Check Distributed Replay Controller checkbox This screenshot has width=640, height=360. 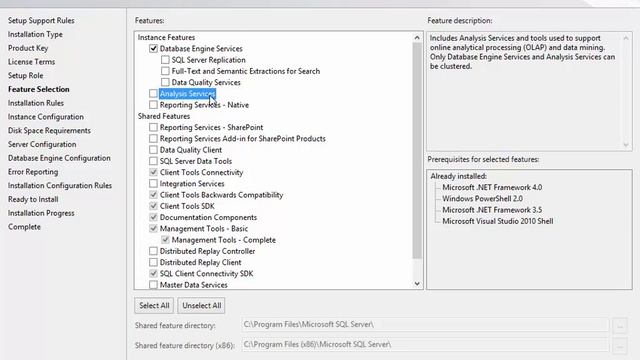tap(153, 251)
